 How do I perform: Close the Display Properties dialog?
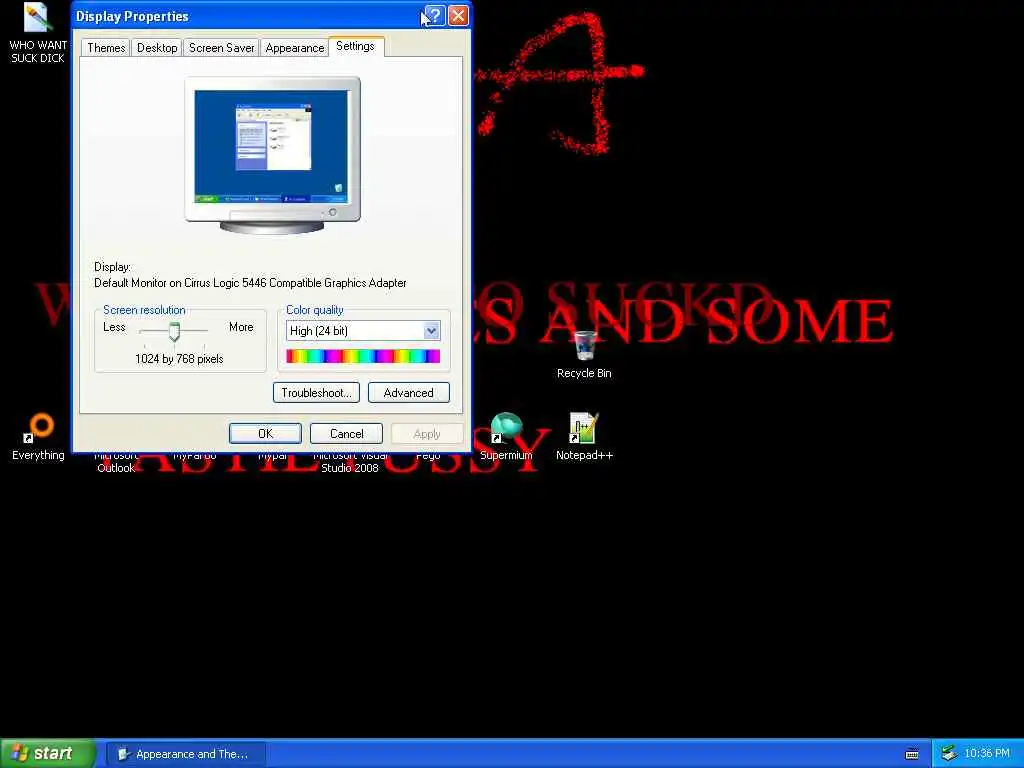(x=458, y=16)
